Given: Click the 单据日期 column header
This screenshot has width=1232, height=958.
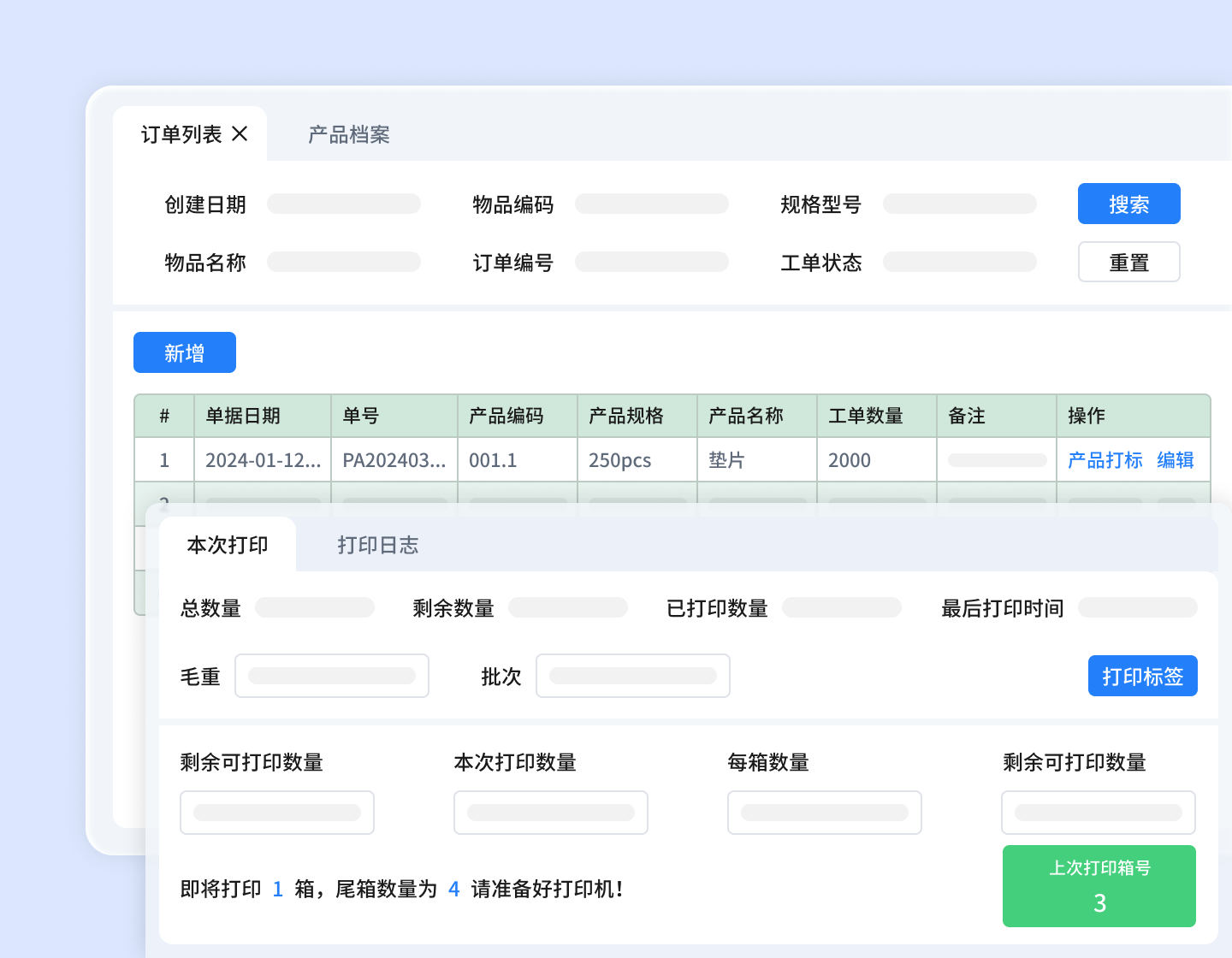Looking at the screenshot, I should click(263, 416).
